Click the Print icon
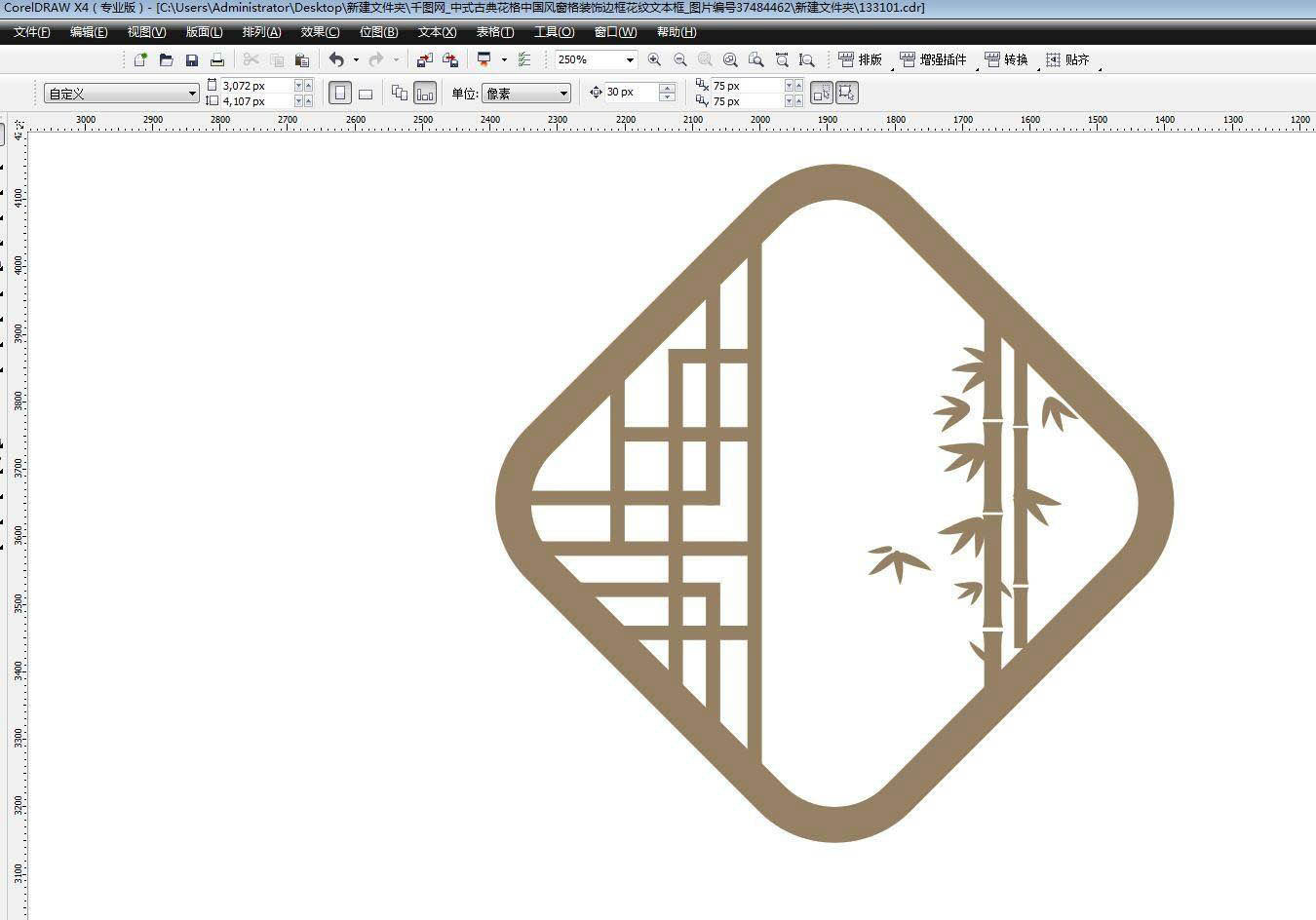The width and height of the screenshot is (1316, 920). click(x=217, y=59)
